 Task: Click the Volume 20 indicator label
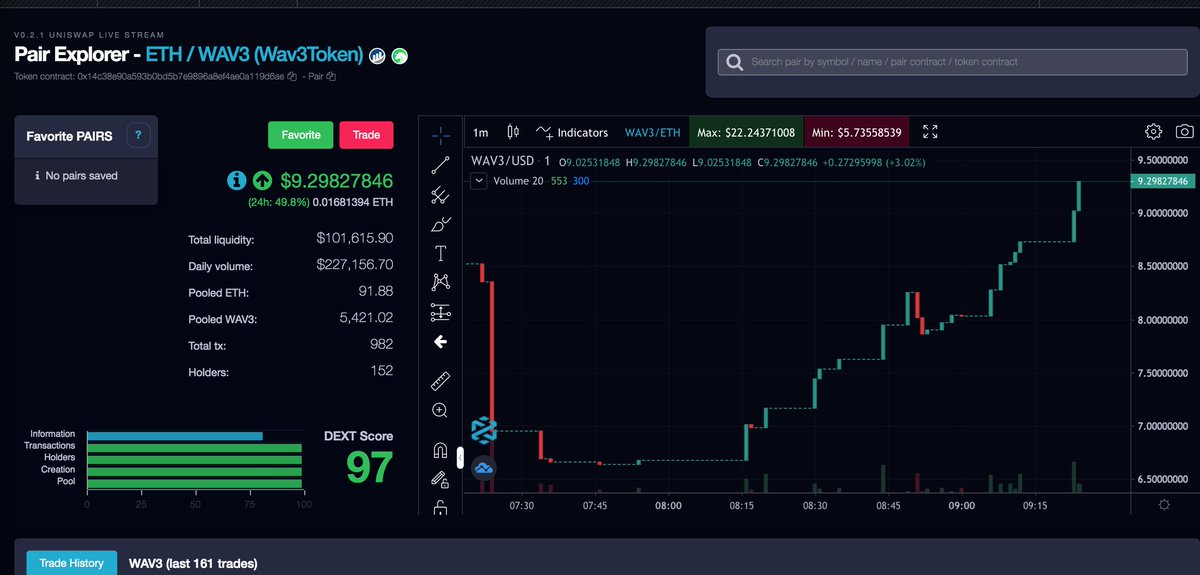tap(518, 181)
